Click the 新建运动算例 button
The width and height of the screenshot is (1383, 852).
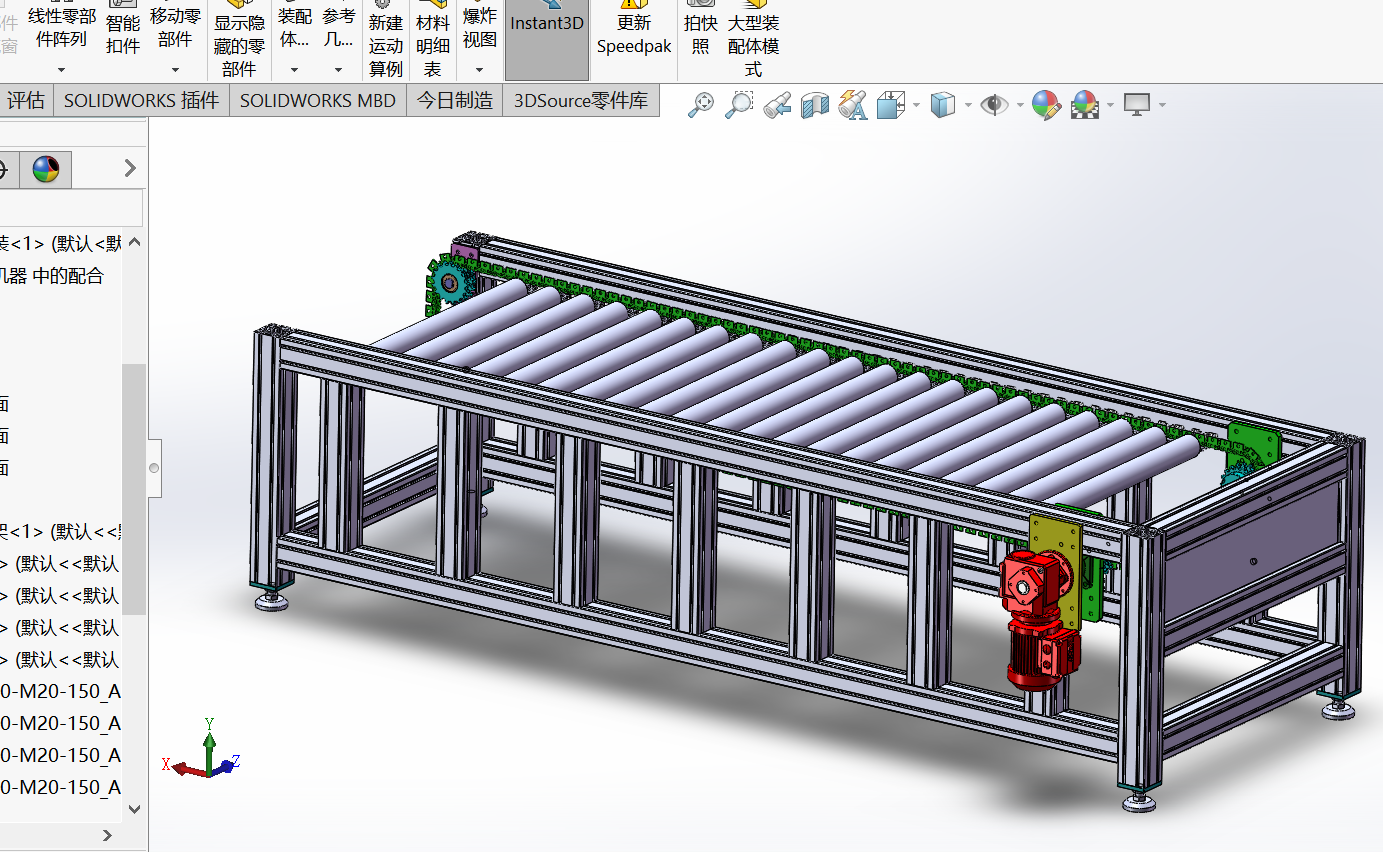tap(386, 40)
